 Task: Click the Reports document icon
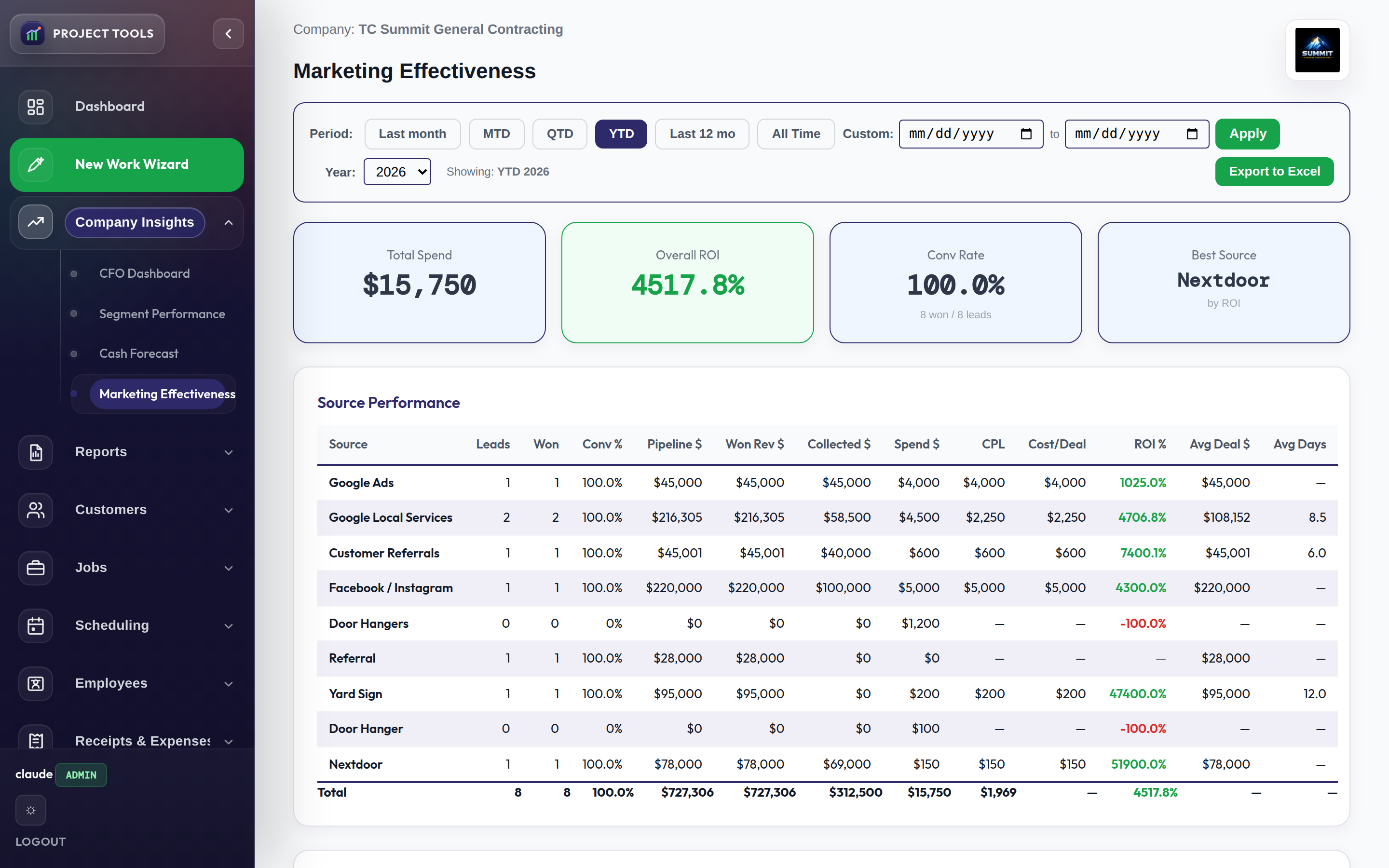click(36, 452)
